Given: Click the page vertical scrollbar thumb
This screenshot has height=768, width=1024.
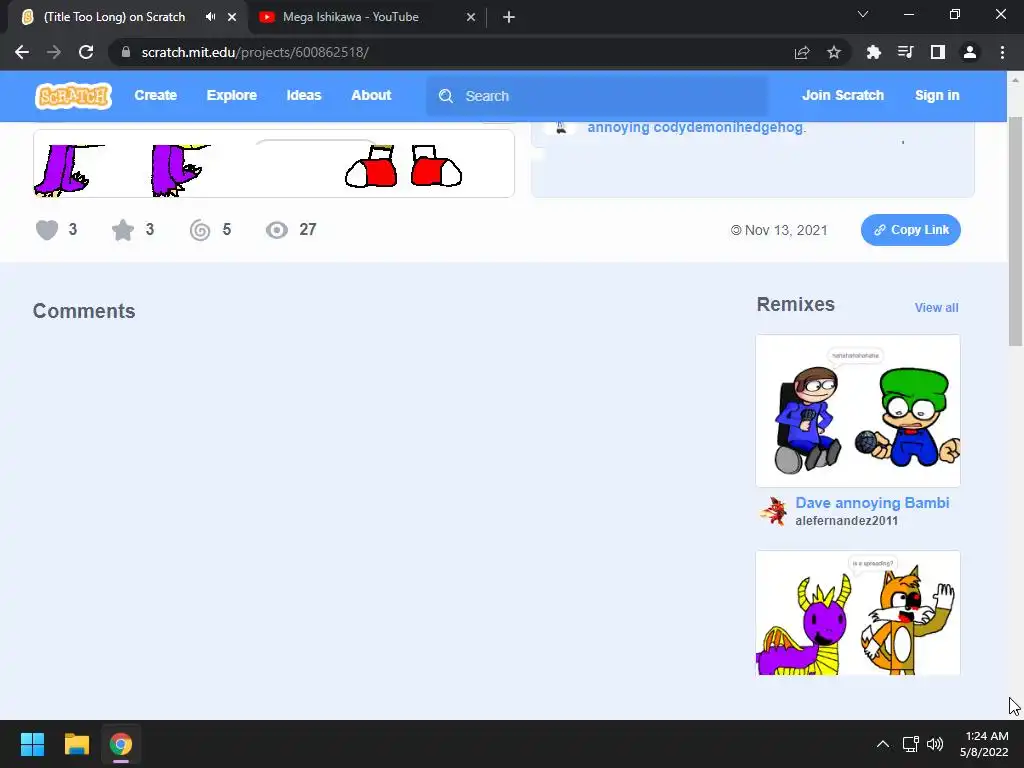Looking at the screenshot, I should pos(1015,232).
